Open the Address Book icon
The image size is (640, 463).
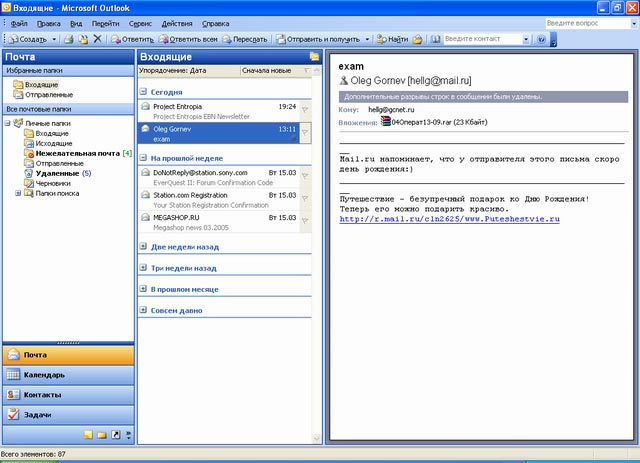point(436,39)
